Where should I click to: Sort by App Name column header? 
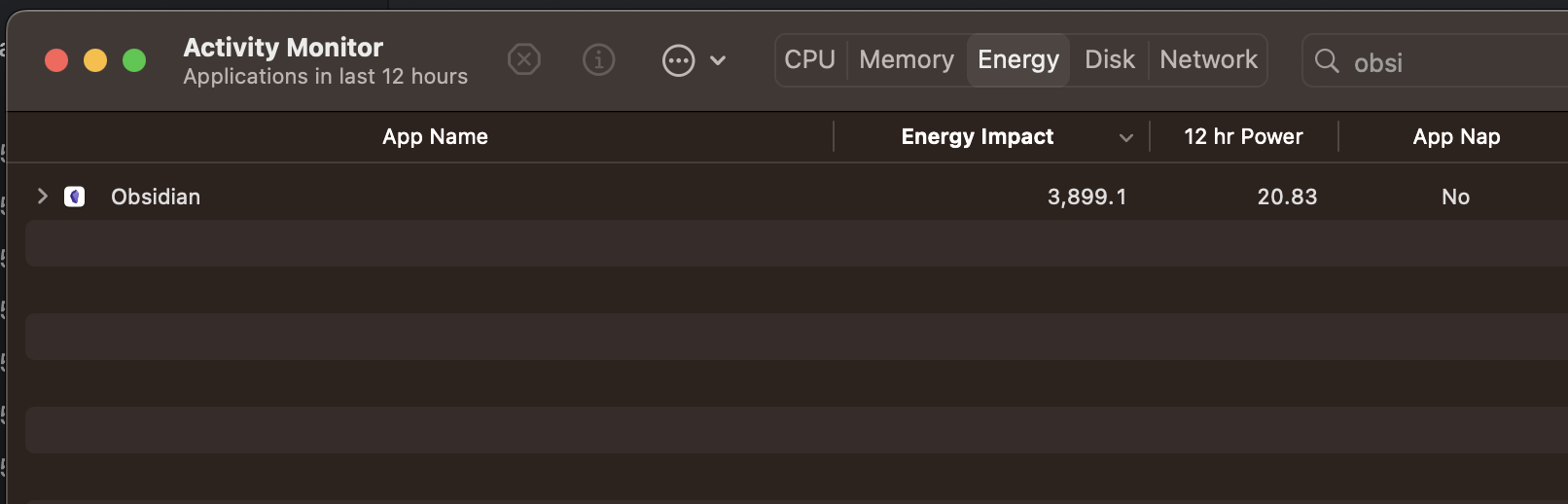pos(435,137)
